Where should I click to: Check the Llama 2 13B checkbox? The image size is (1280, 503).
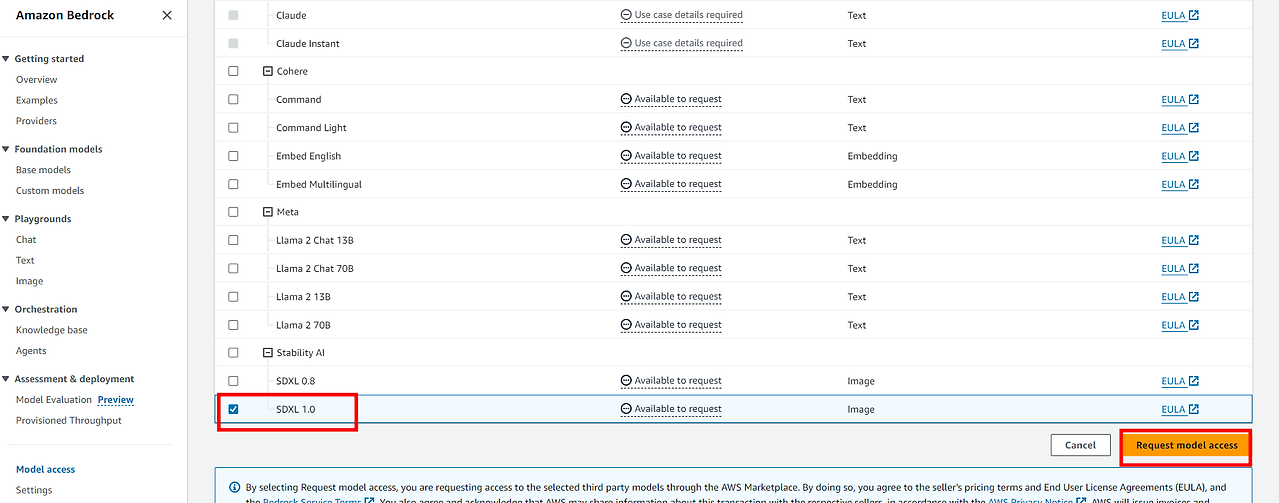click(x=234, y=297)
